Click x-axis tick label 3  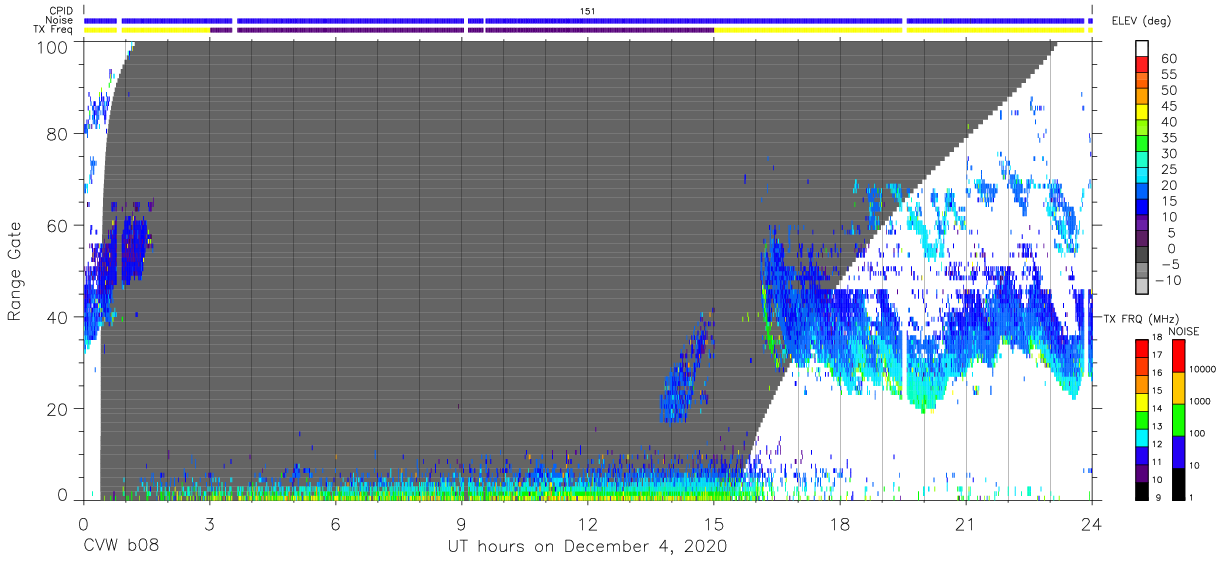pos(209,523)
